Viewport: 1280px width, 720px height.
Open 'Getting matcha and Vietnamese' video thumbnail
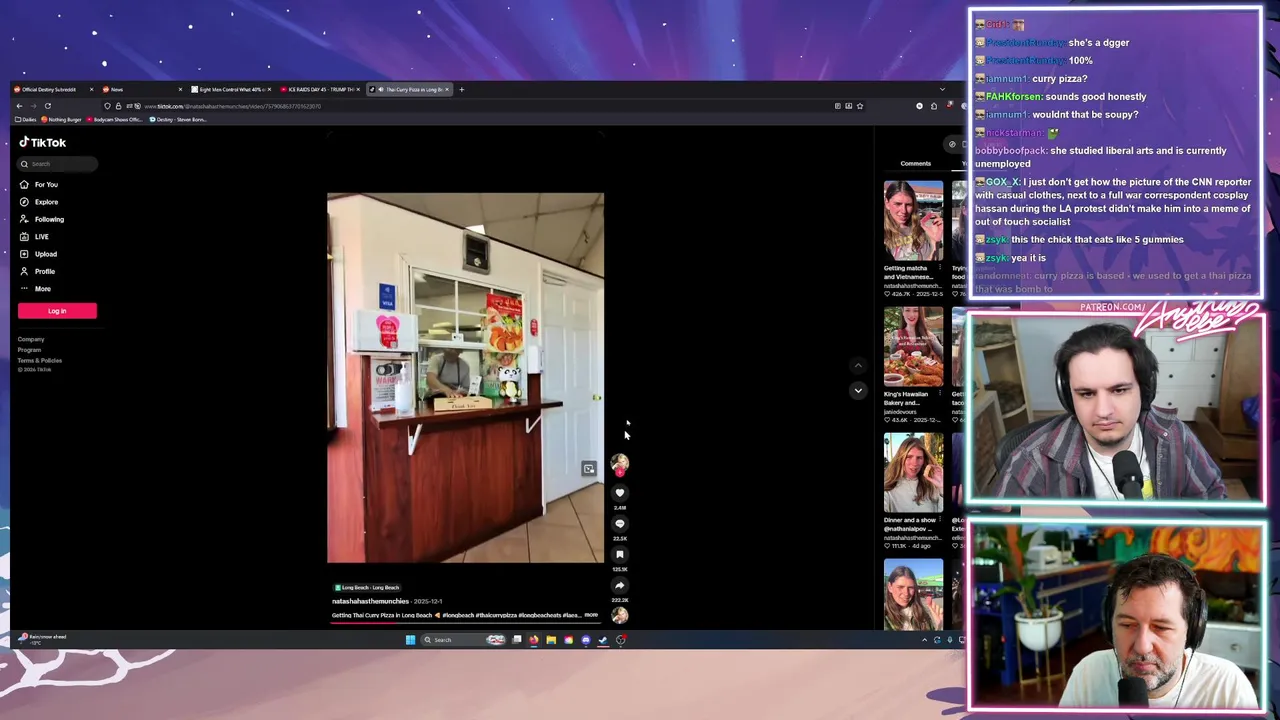pyautogui.click(x=913, y=220)
